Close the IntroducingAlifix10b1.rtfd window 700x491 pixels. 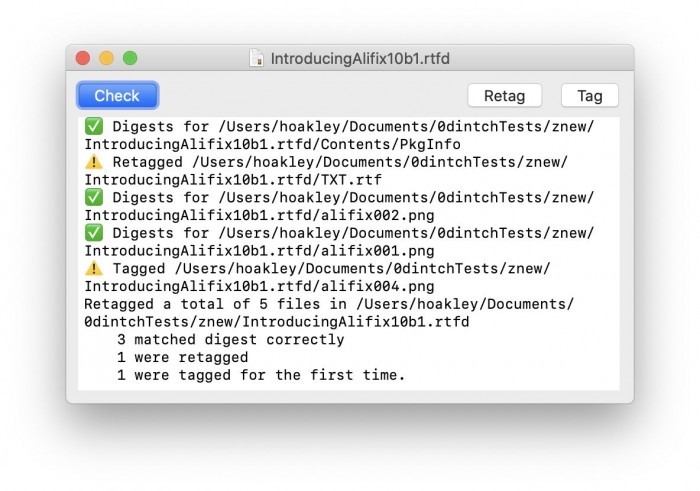(x=83, y=59)
